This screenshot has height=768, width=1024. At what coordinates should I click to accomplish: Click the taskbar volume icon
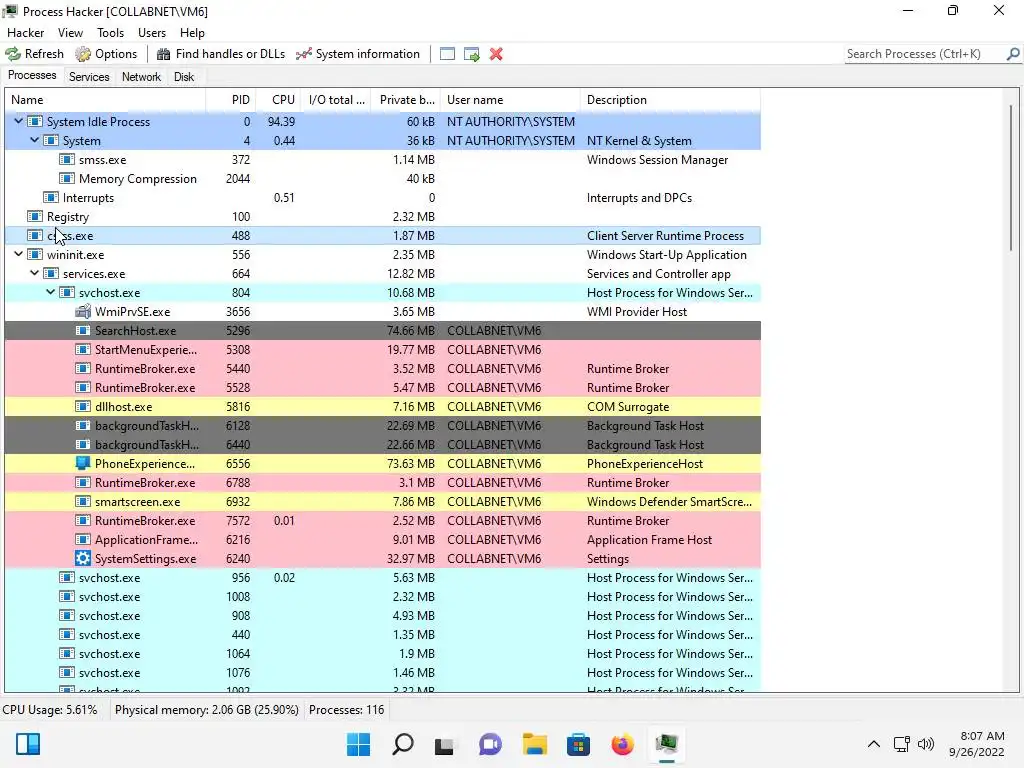[925, 744]
